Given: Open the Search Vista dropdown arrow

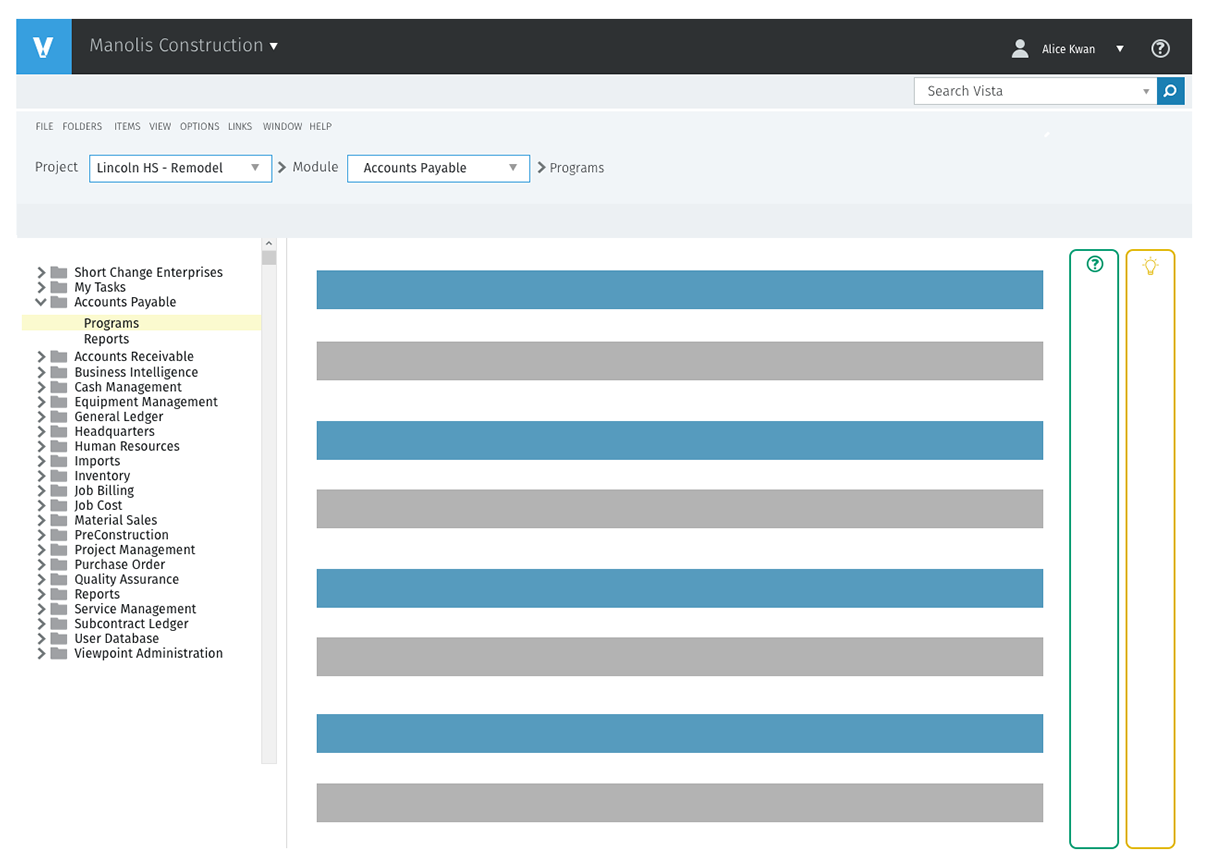Looking at the screenshot, I should click(x=1146, y=91).
